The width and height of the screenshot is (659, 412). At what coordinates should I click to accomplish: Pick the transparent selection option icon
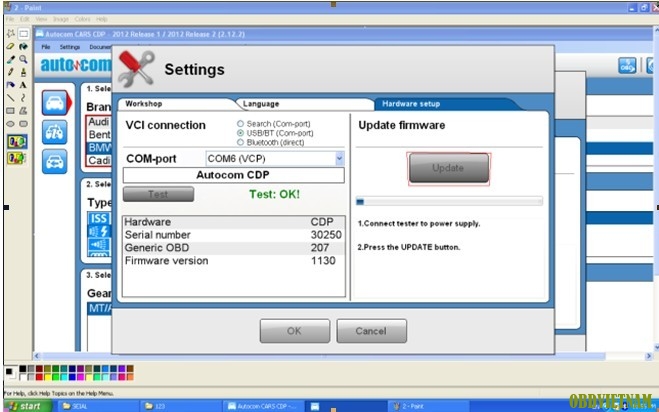click(17, 158)
